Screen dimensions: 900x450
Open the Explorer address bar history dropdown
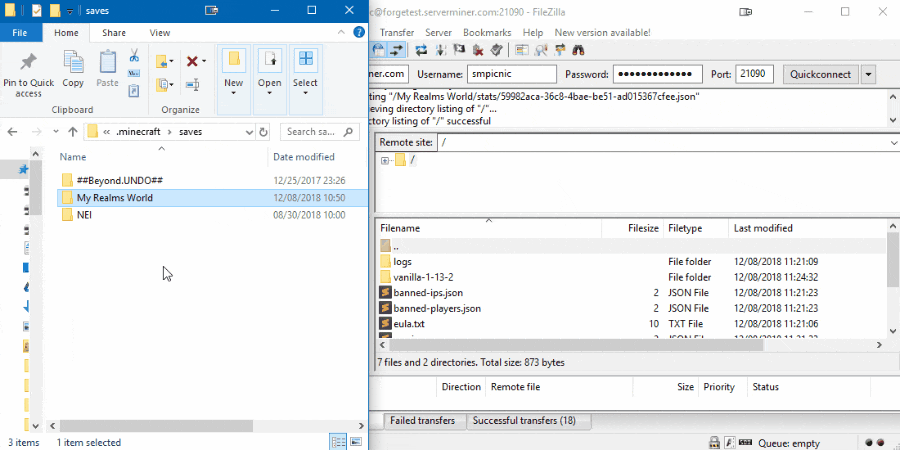[250, 132]
